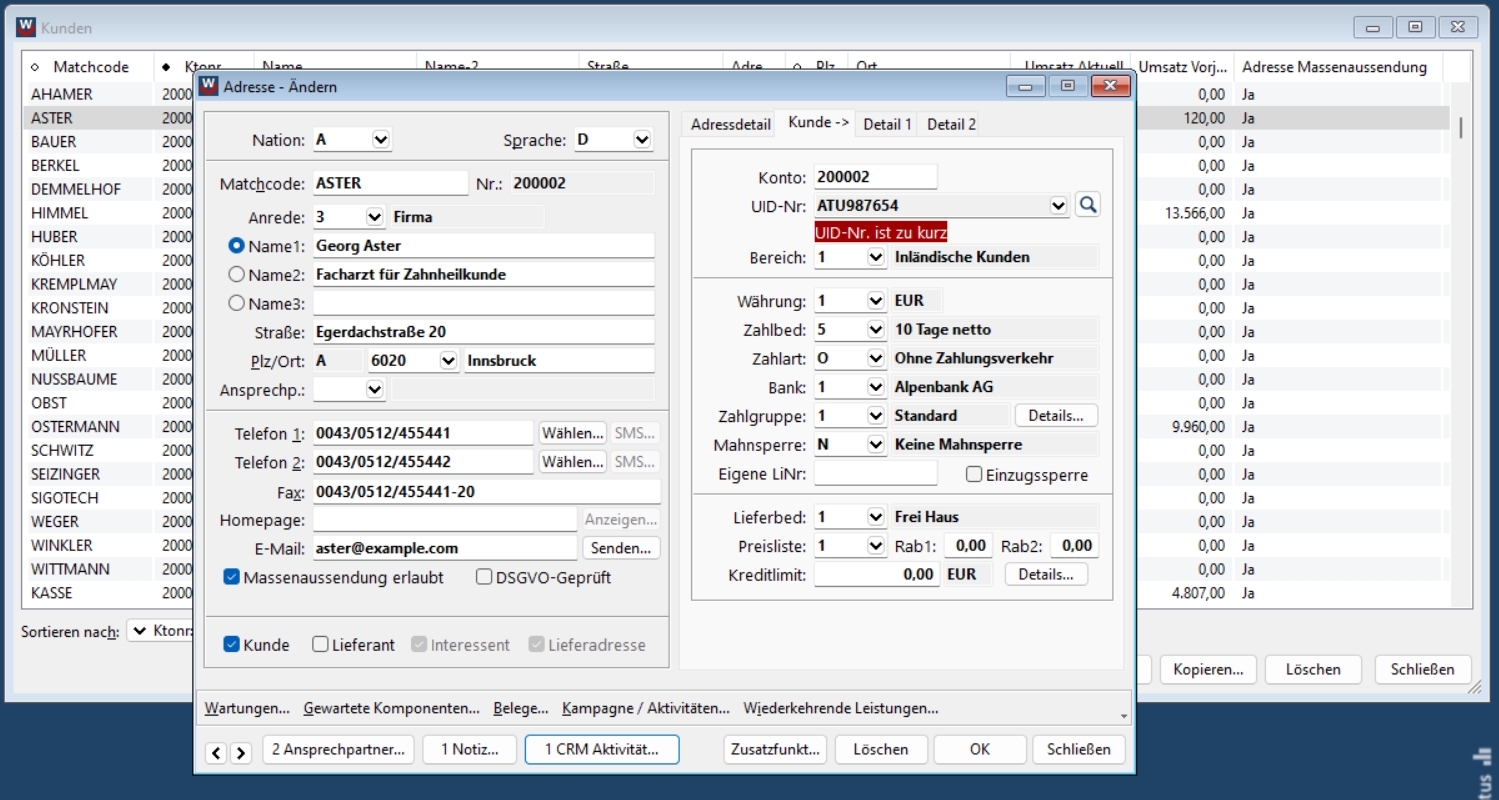The width and height of the screenshot is (1499, 800).
Task: Open Kampagne / Aktivitäten...
Action: tap(646, 708)
